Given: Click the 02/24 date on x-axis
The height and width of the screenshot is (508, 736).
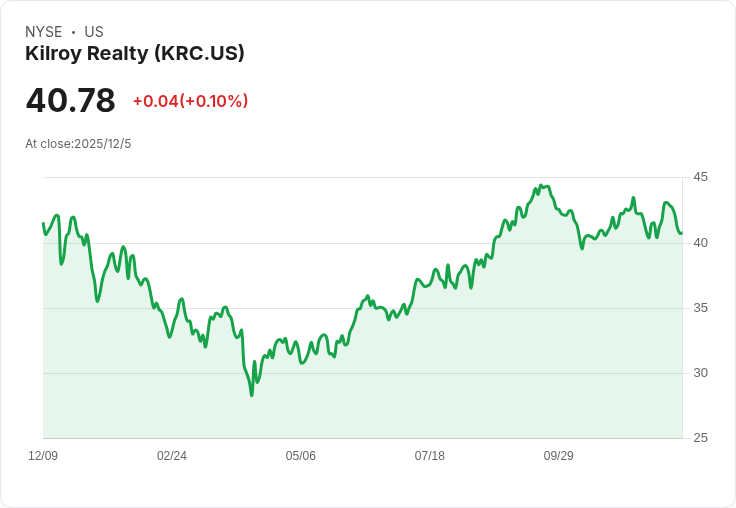Looking at the screenshot, I should [172, 456].
